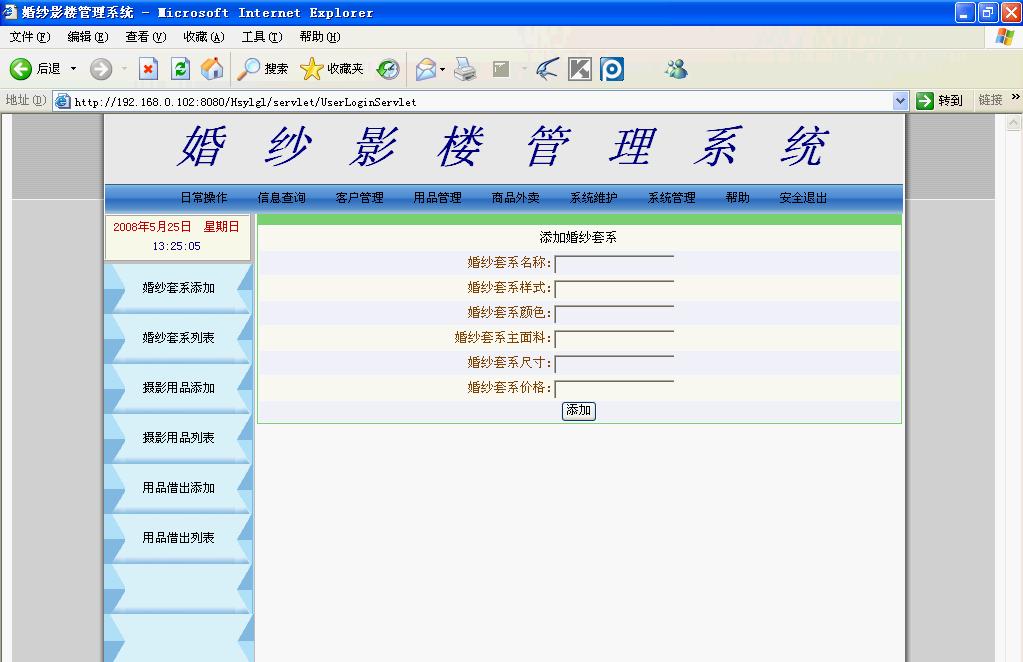Open the Messenger people icon
The height and width of the screenshot is (662, 1023).
(x=676, y=68)
